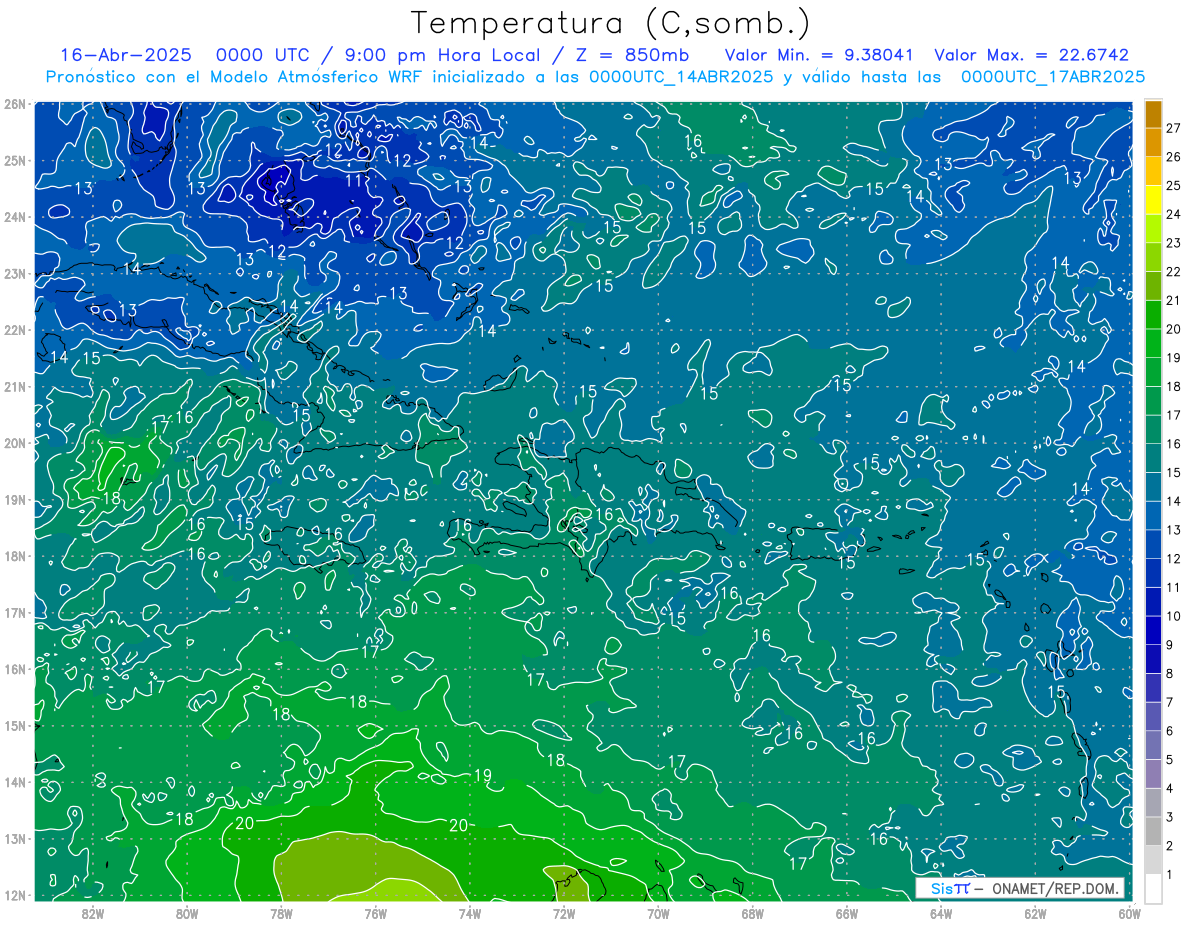Click the '23N' latitude axis label
The width and height of the screenshot is (1200, 927).
[14, 273]
